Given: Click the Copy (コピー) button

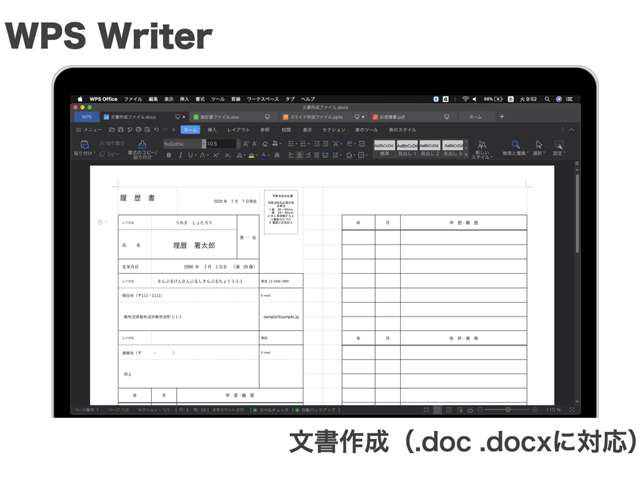Looking at the screenshot, I should click(x=109, y=154).
